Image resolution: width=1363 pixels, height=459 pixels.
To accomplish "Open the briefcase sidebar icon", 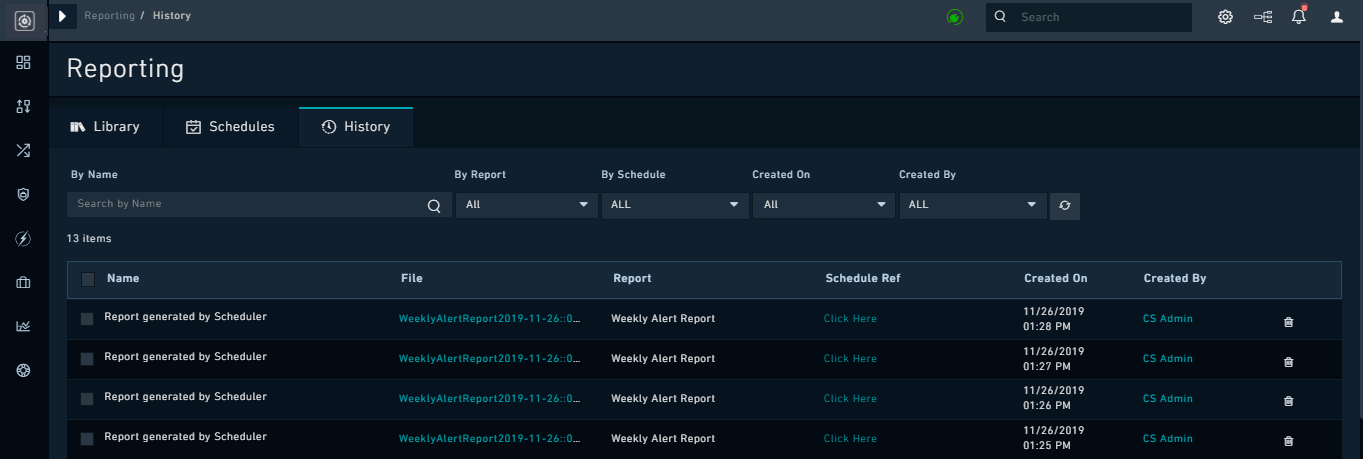I will [23, 282].
